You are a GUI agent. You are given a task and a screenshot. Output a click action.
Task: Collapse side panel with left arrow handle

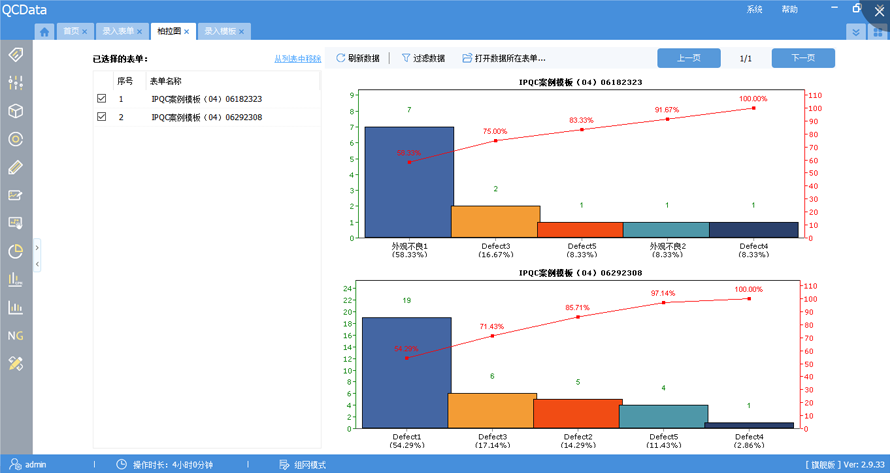pyautogui.click(x=37, y=264)
